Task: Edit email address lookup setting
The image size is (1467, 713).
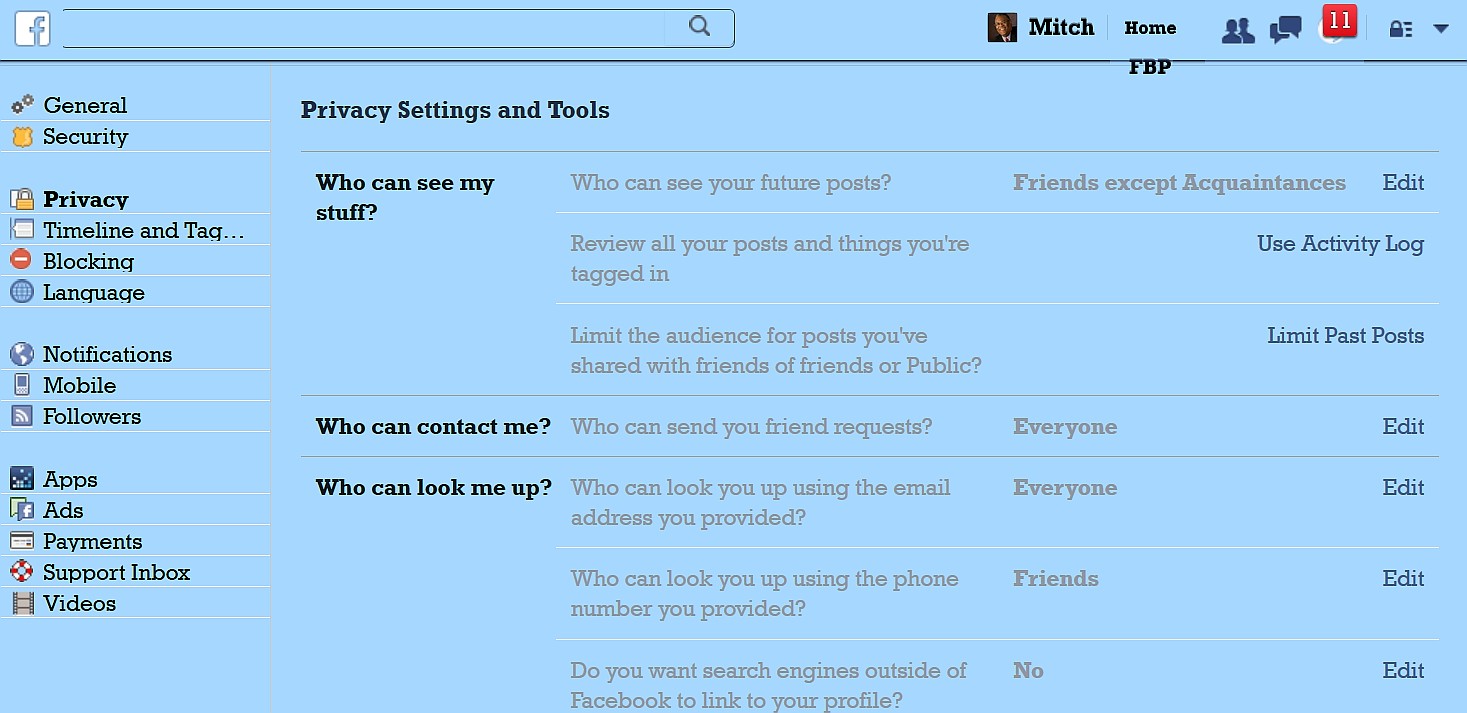Action: point(1403,488)
